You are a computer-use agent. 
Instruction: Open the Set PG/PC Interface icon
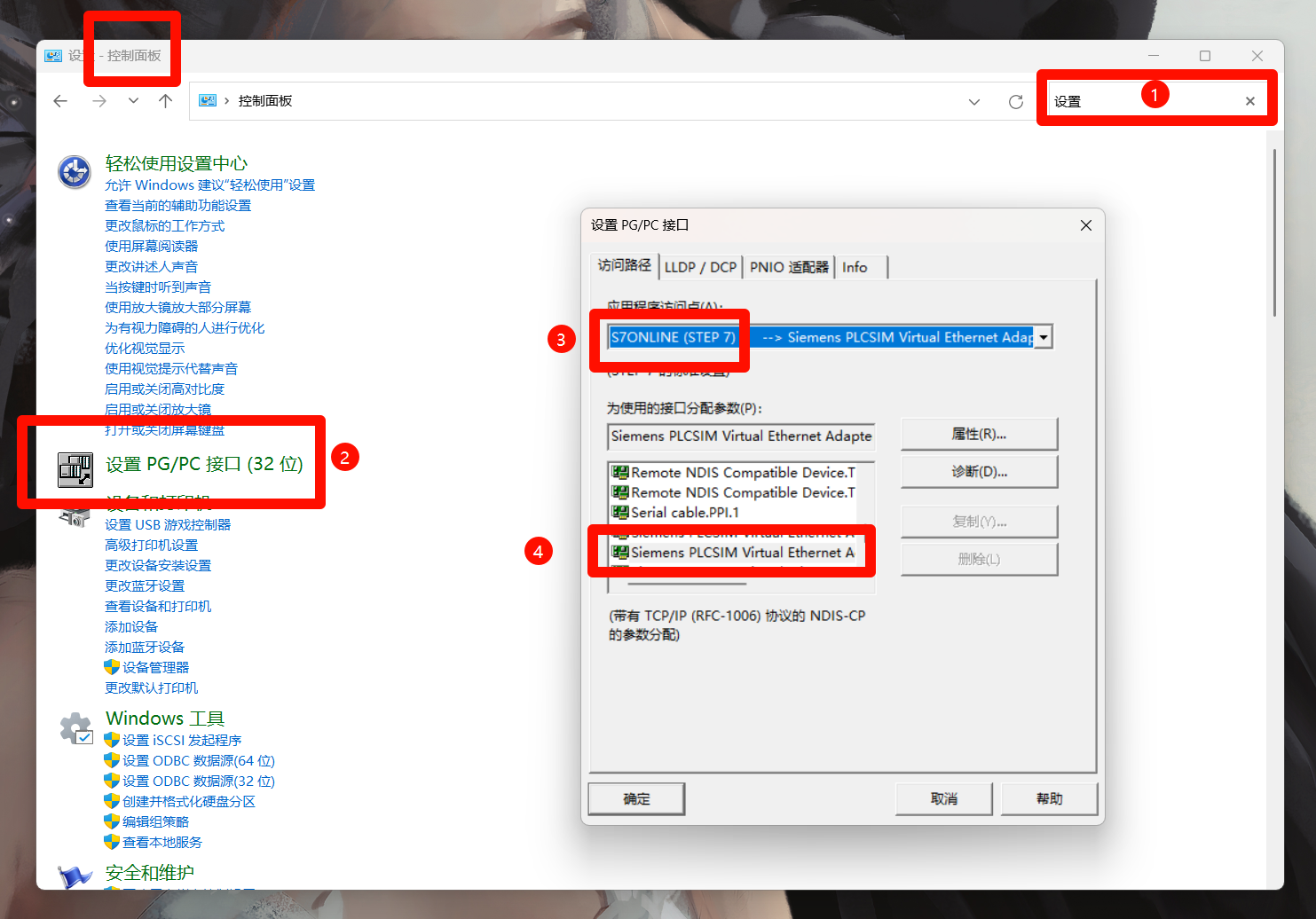(x=75, y=469)
